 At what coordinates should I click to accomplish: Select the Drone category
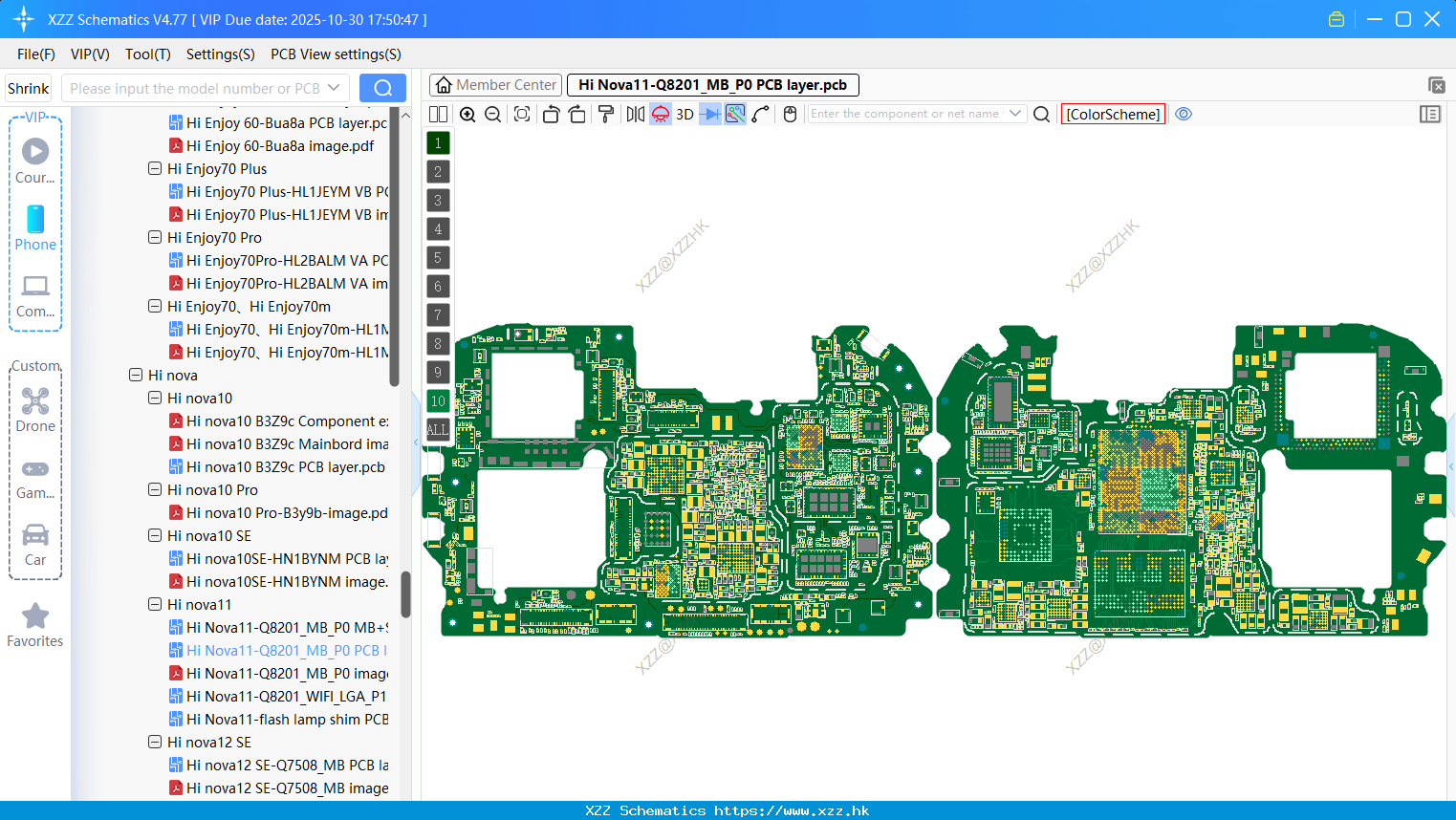click(x=35, y=410)
